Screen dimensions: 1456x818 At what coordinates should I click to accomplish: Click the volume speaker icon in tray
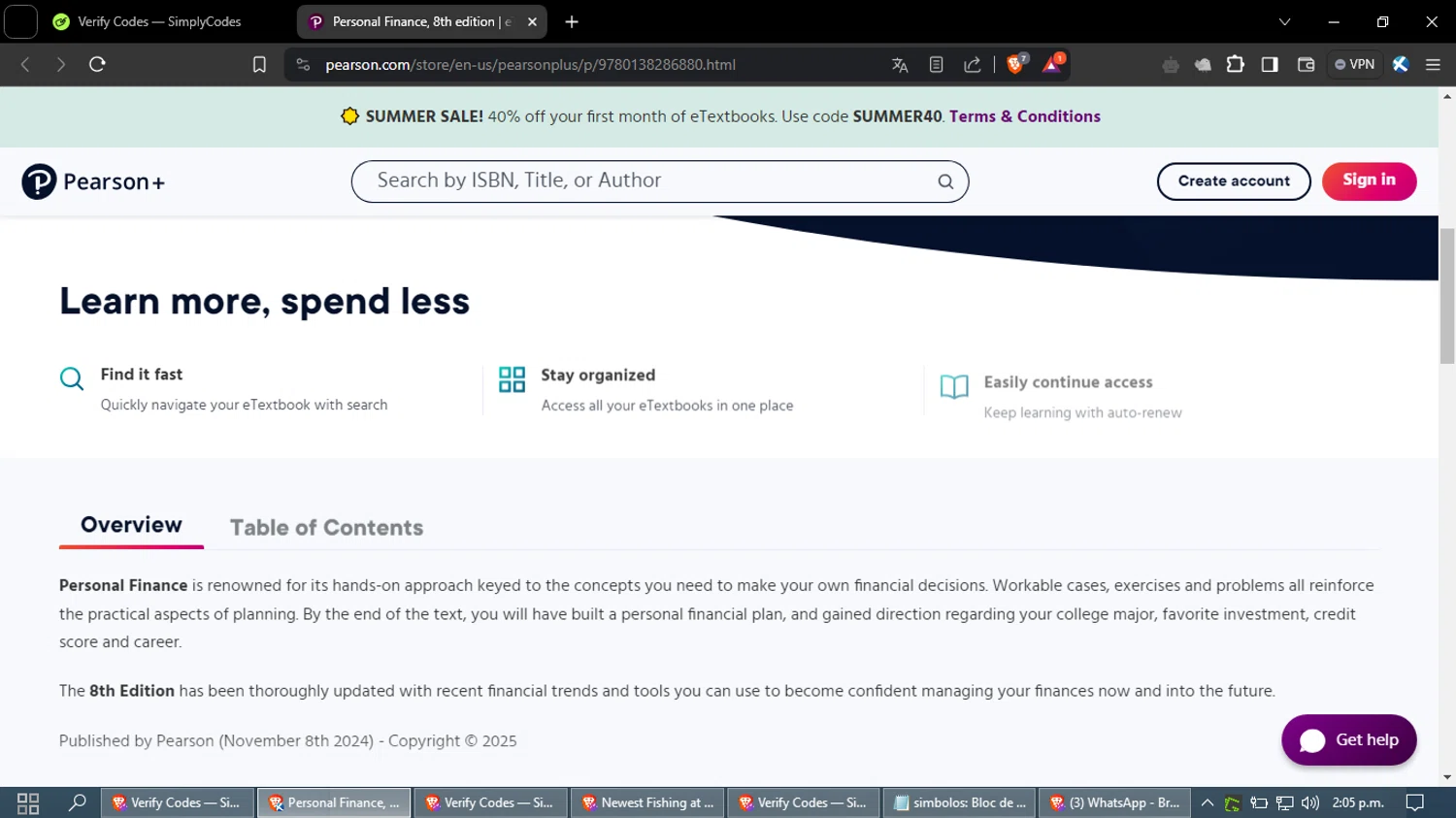click(x=1310, y=802)
